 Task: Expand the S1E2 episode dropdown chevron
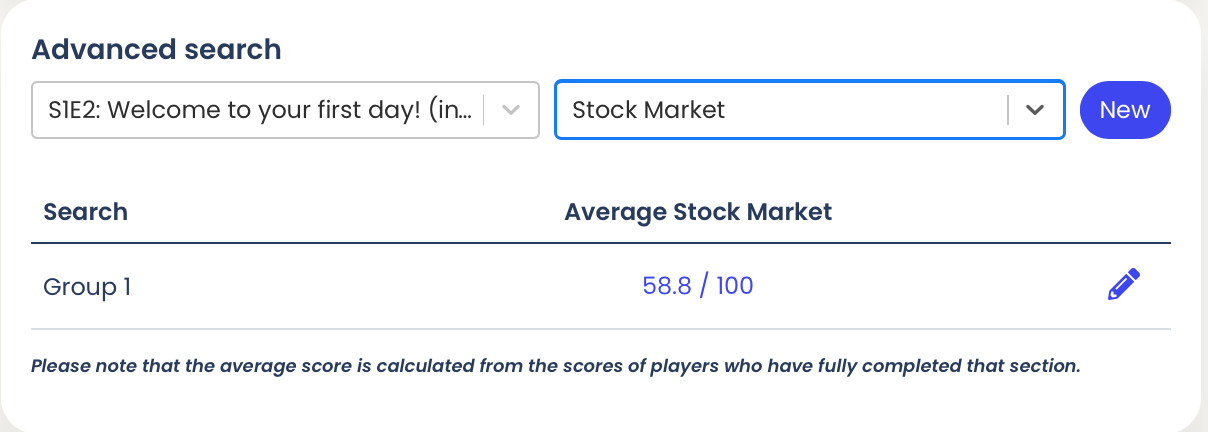coord(511,110)
